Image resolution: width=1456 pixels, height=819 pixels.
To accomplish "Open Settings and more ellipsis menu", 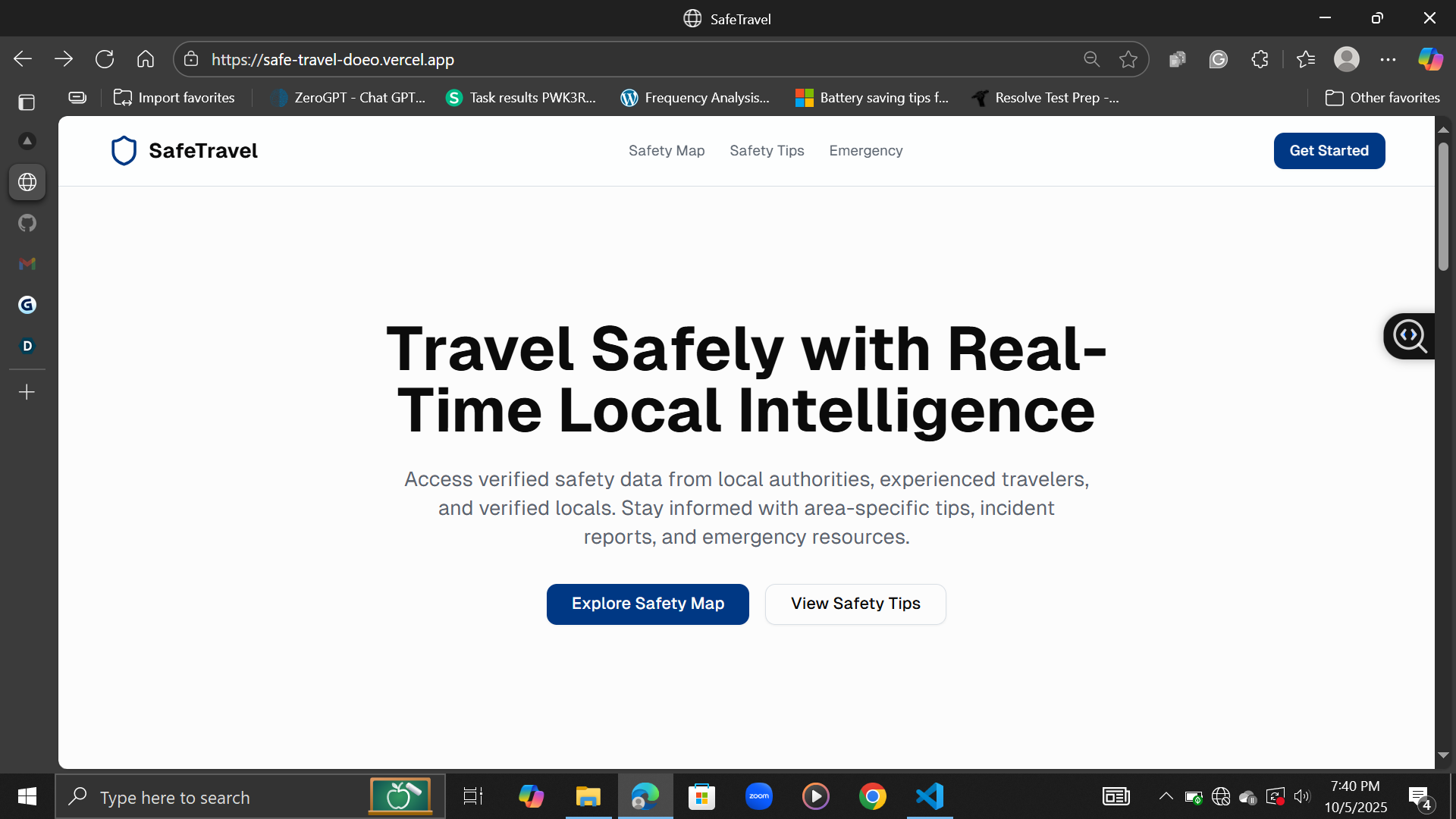I will [x=1388, y=59].
